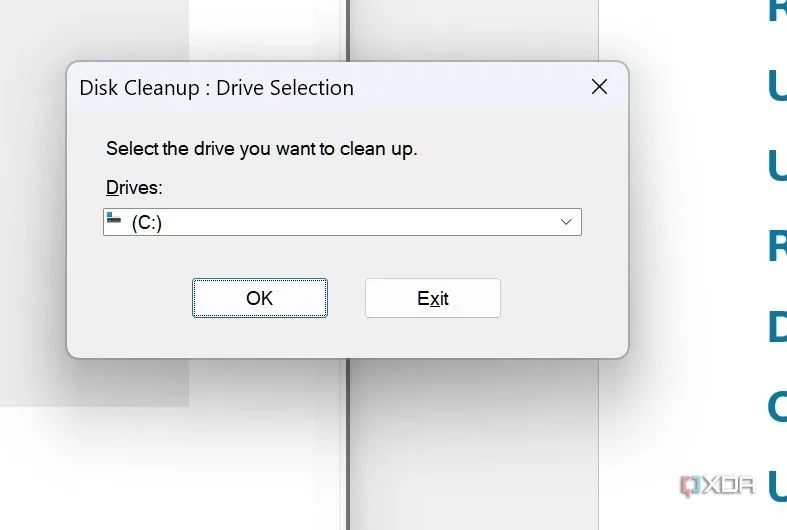Click the blue letter C outside the dialog

click(777, 407)
